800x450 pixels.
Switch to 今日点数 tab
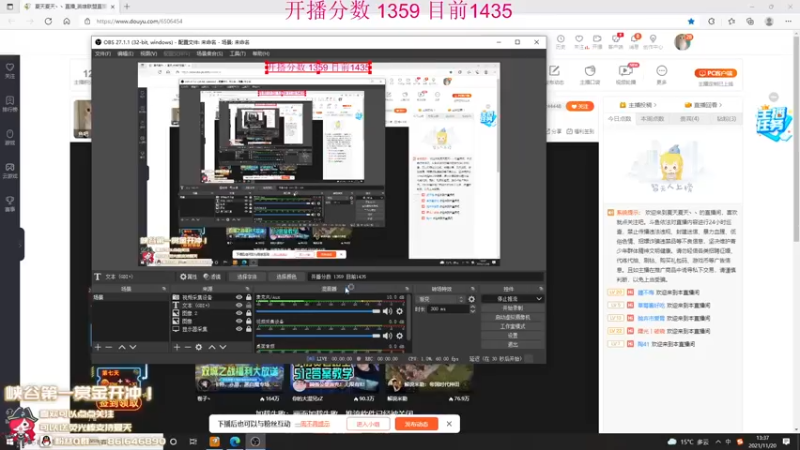pos(619,119)
